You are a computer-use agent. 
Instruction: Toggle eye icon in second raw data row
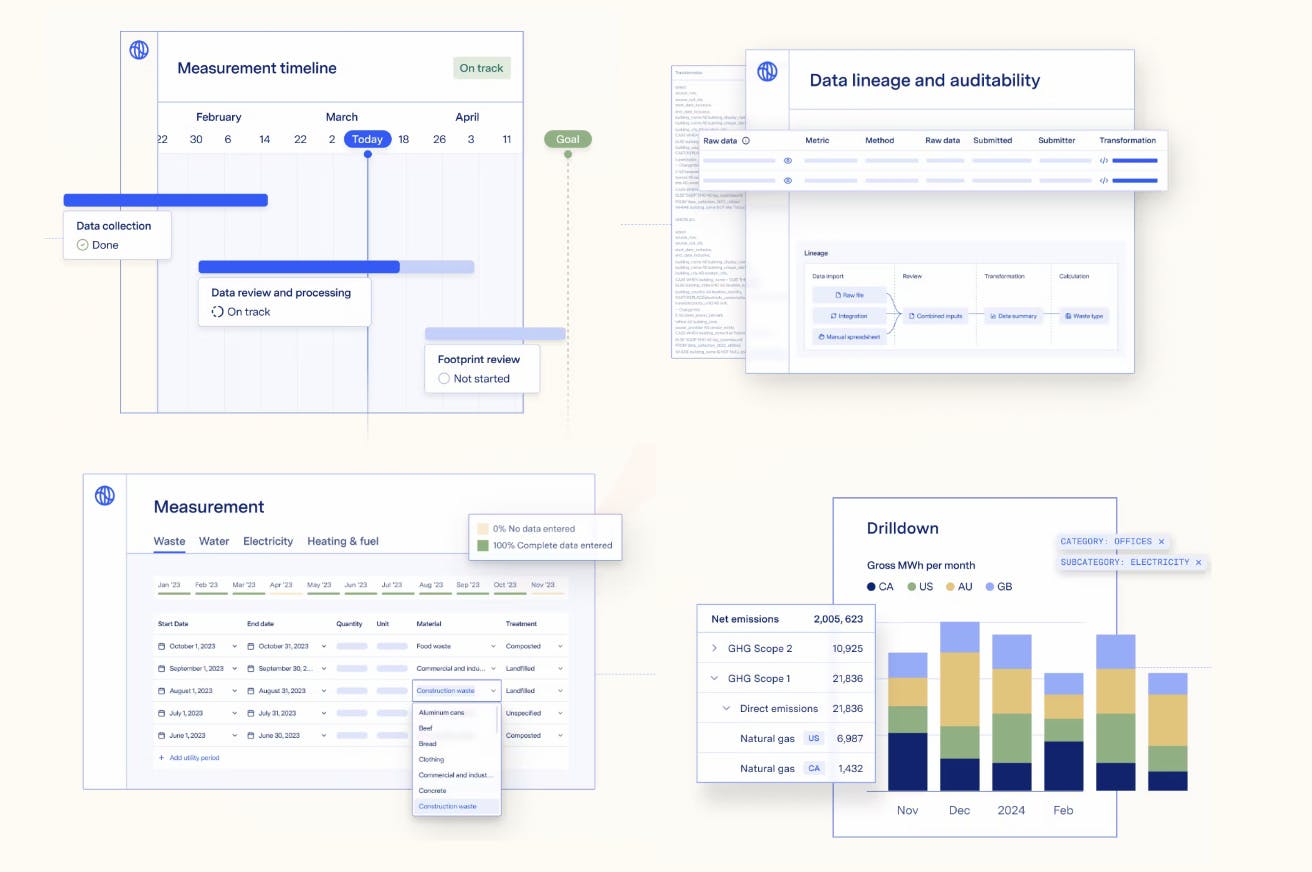(x=788, y=180)
